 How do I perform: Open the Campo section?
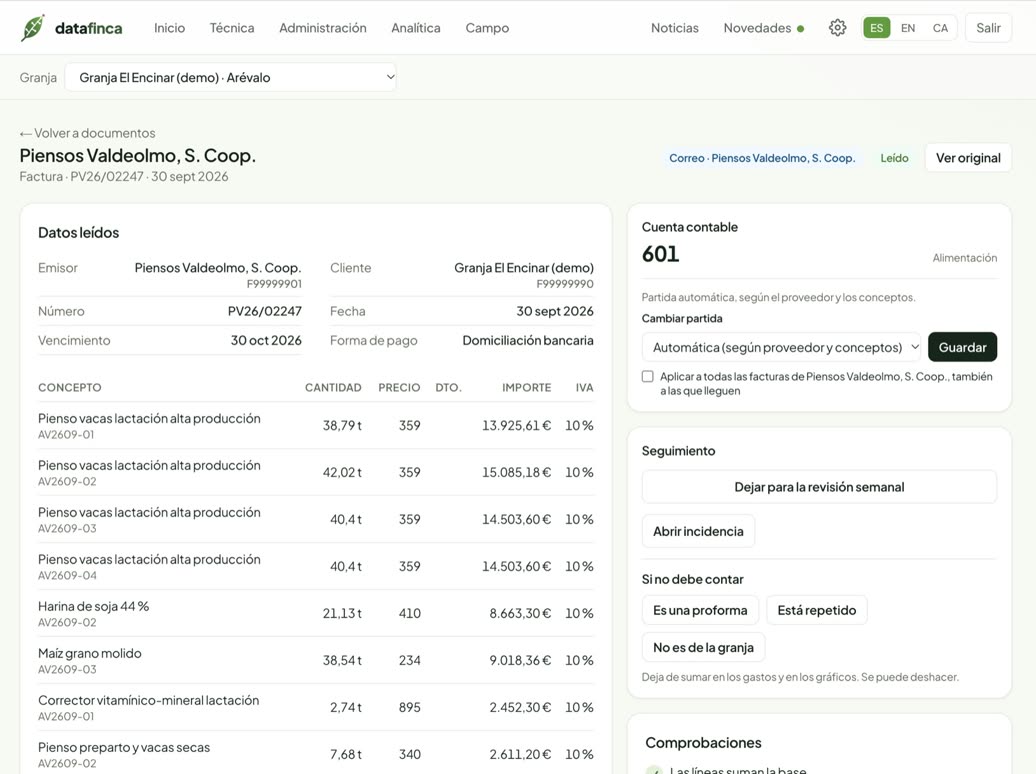(x=487, y=28)
